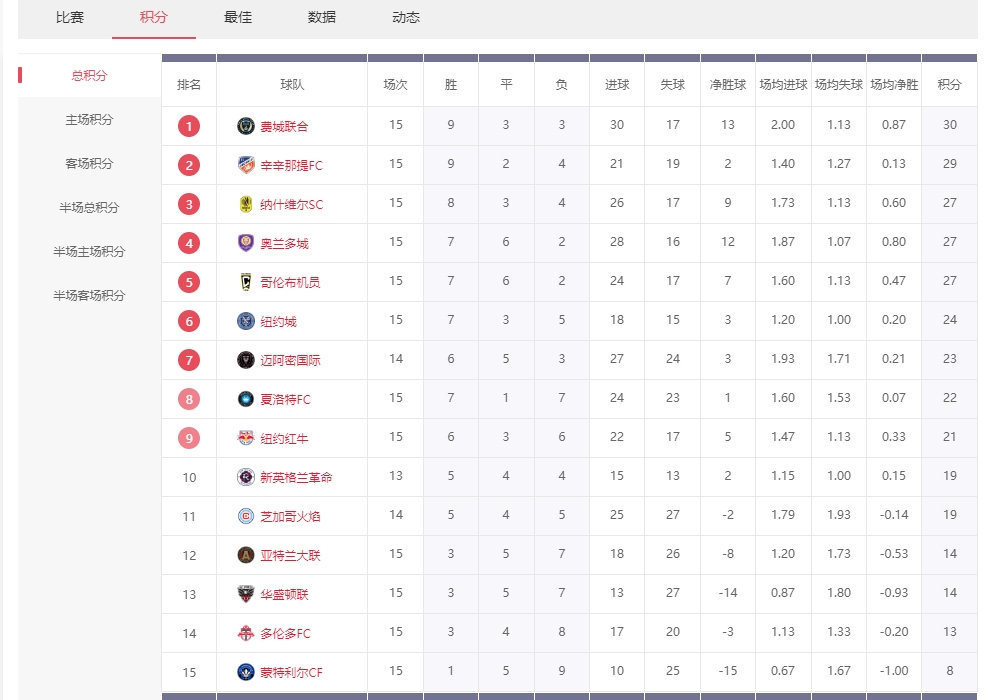Show 半场总积分 from the sidebar
This screenshot has height=700, width=987.
[89, 208]
